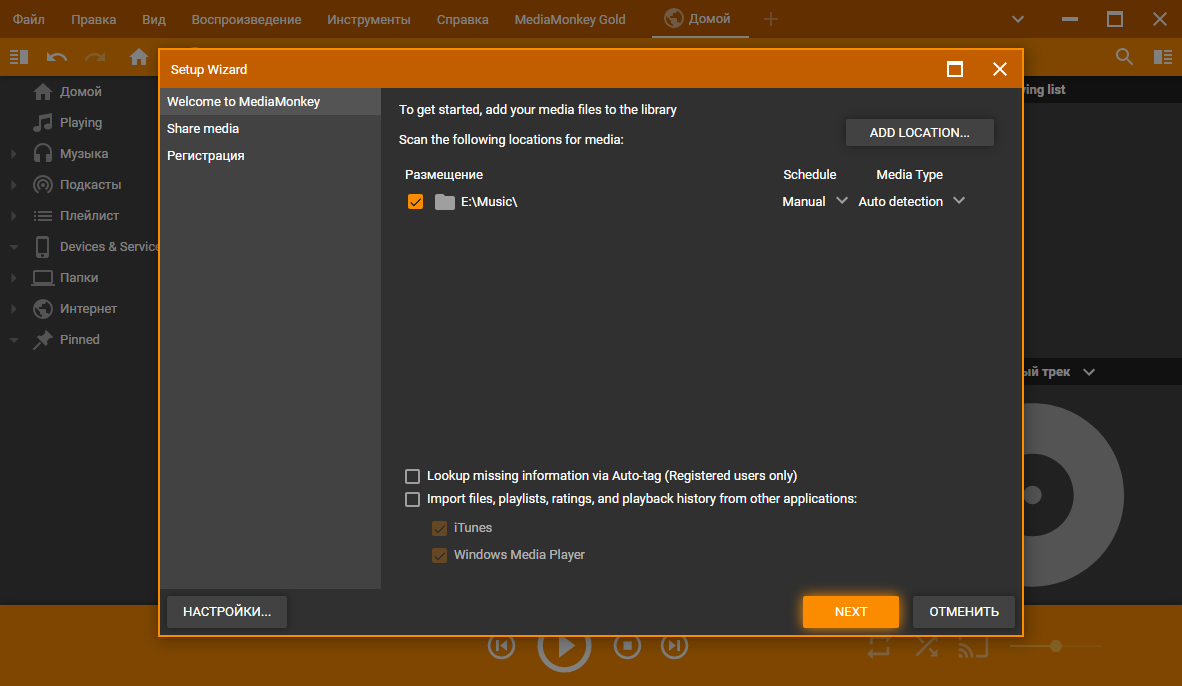
Task: Expand the Музыка tree node
Action: 14,154
